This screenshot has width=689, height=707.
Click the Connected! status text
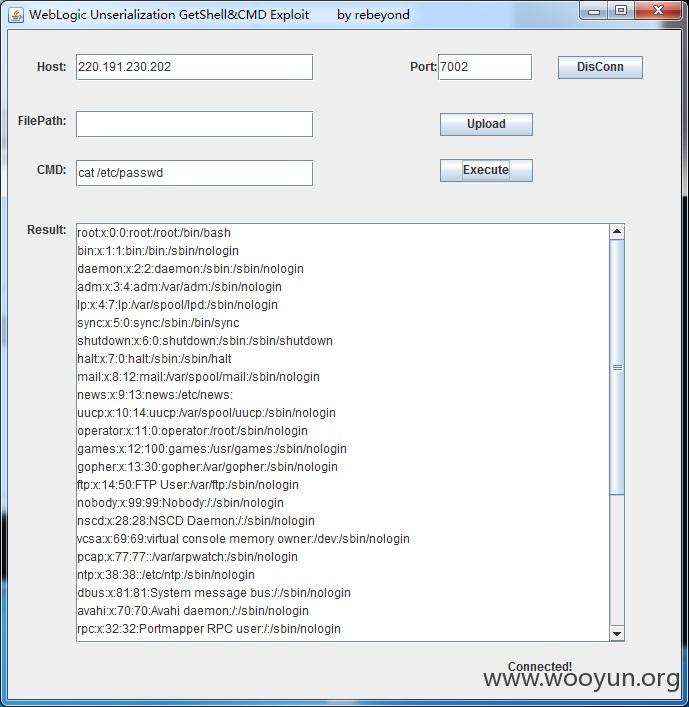(540, 666)
